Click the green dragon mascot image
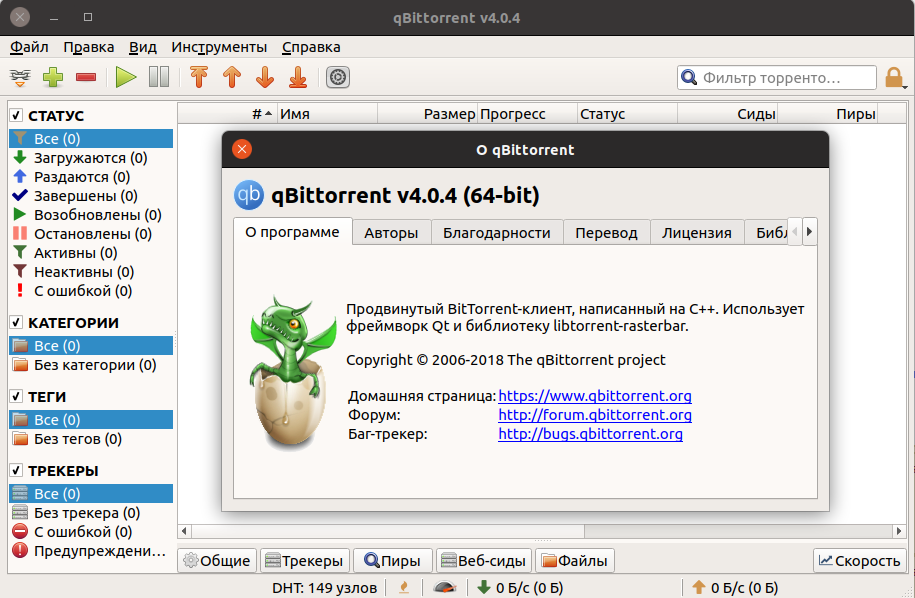 pos(293,373)
